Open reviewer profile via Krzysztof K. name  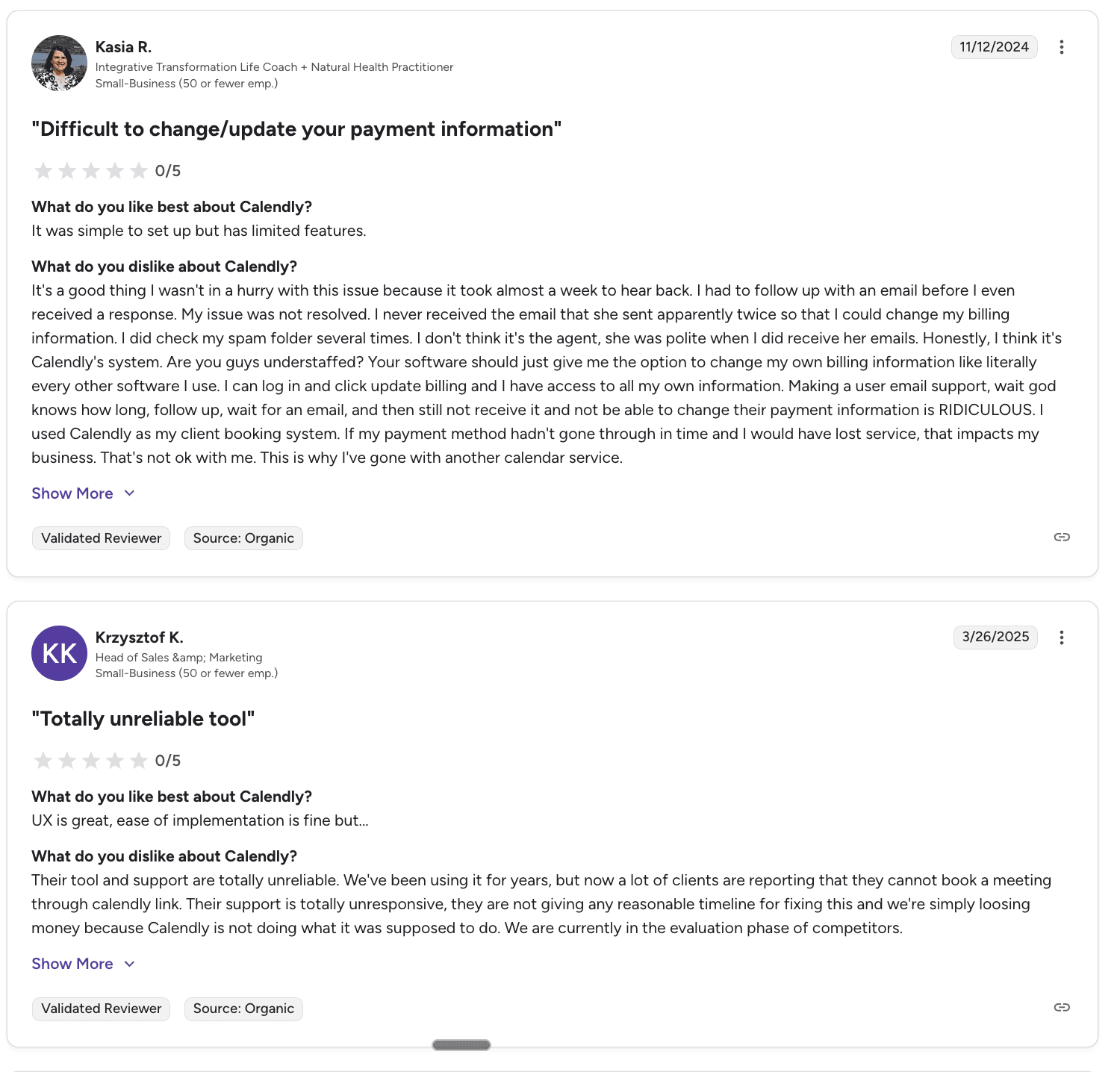(x=139, y=637)
